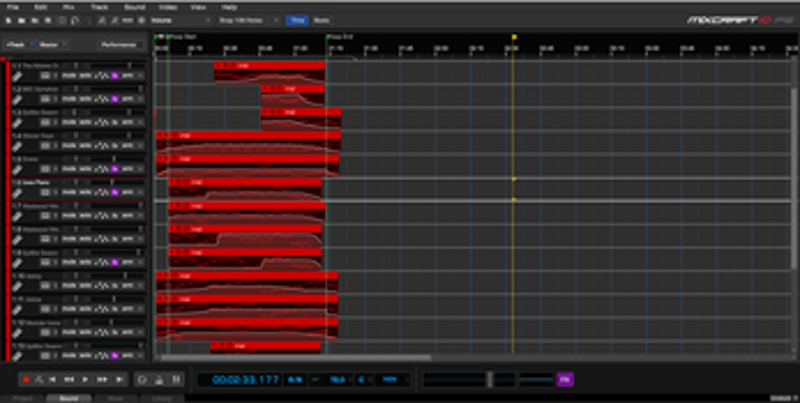The image size is (800, 403).
Task: Open the File menu
Action: (13, 8)
